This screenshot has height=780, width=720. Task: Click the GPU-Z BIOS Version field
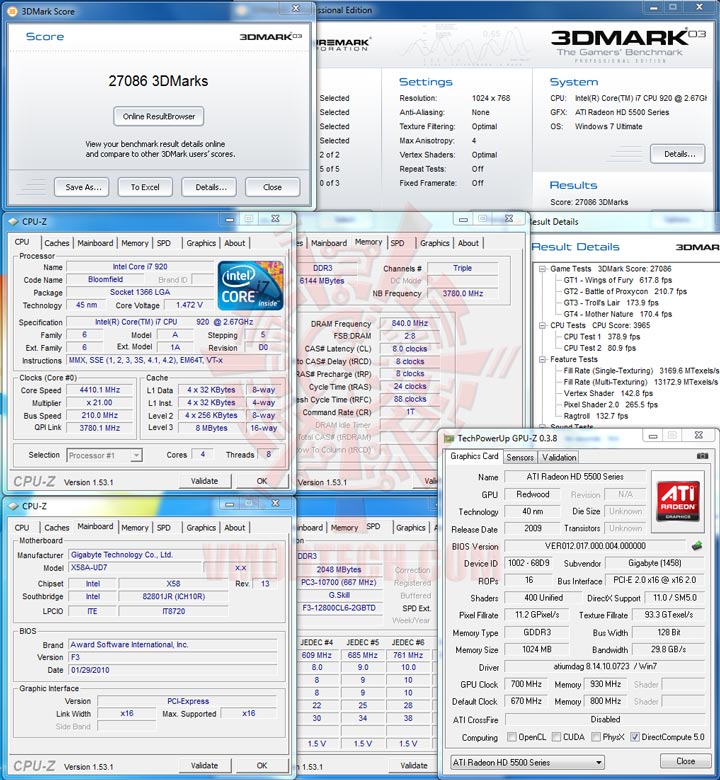(595, 546)
